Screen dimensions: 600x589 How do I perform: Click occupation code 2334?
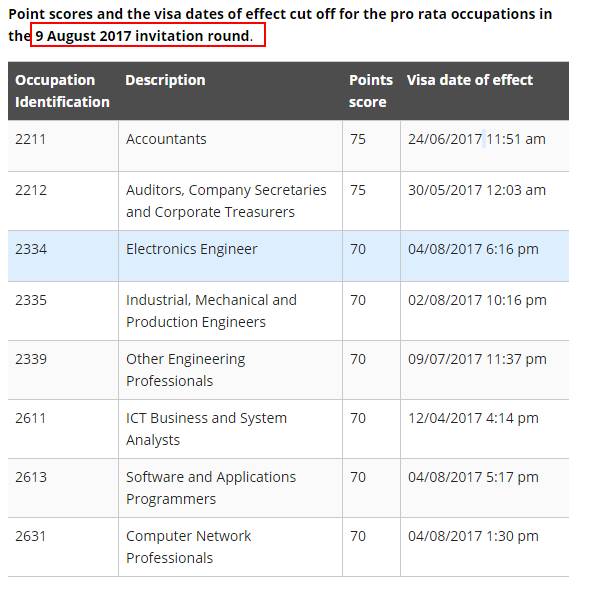click(31, 249)
